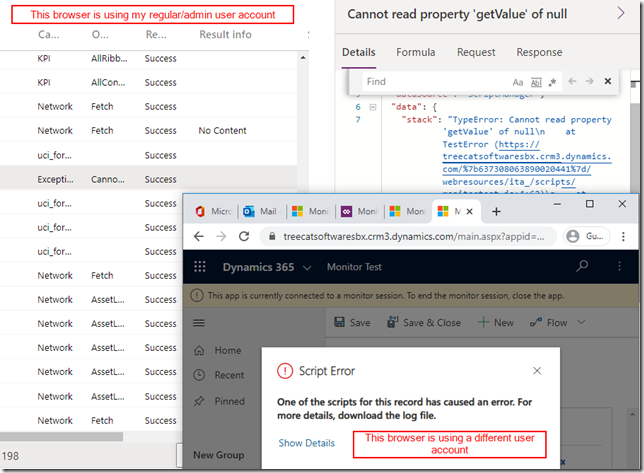
Task: Toggle match case (Aa) in Find
Action: 518,82
